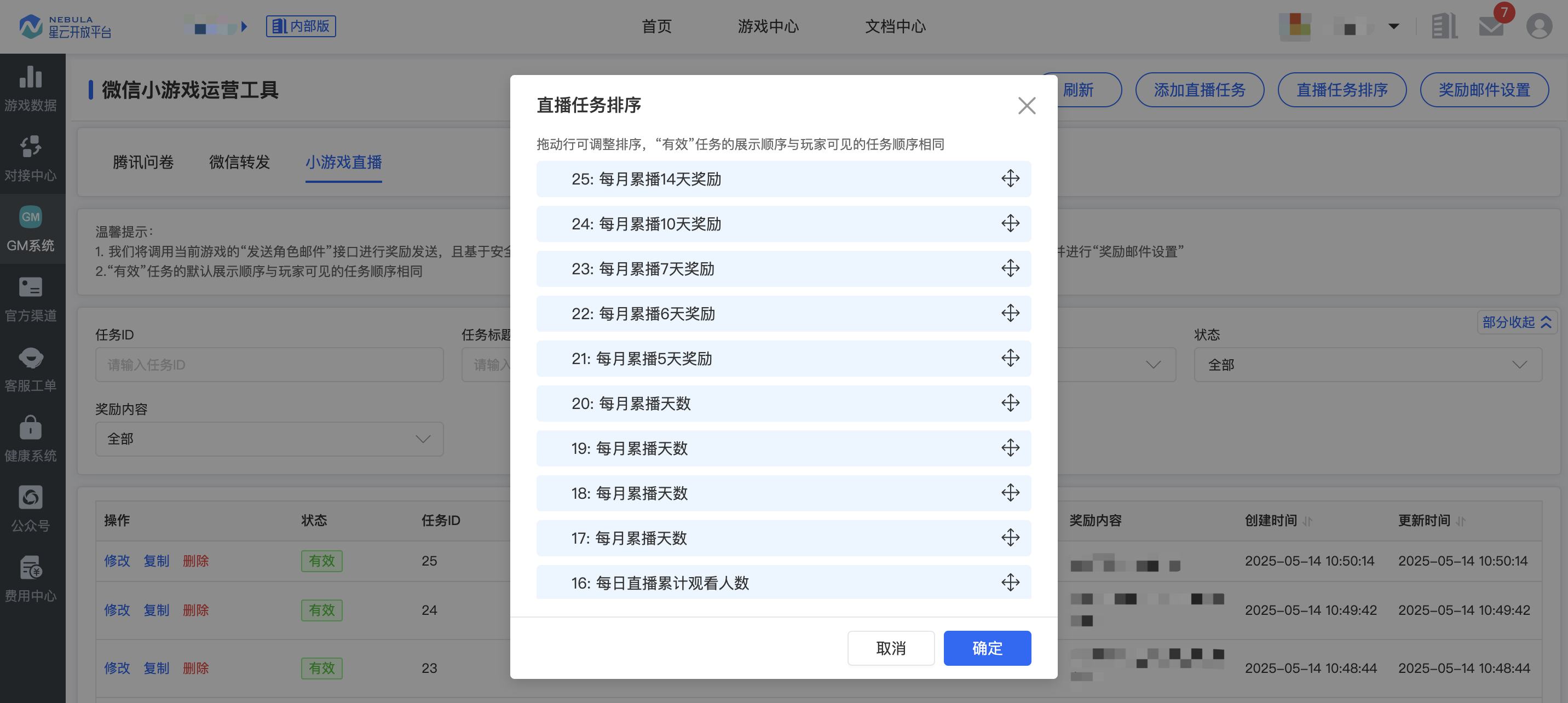This screenshot has width=1568, height=703.
Task: Click 删除 for task ID 23
Action: (x=195, y=668)
